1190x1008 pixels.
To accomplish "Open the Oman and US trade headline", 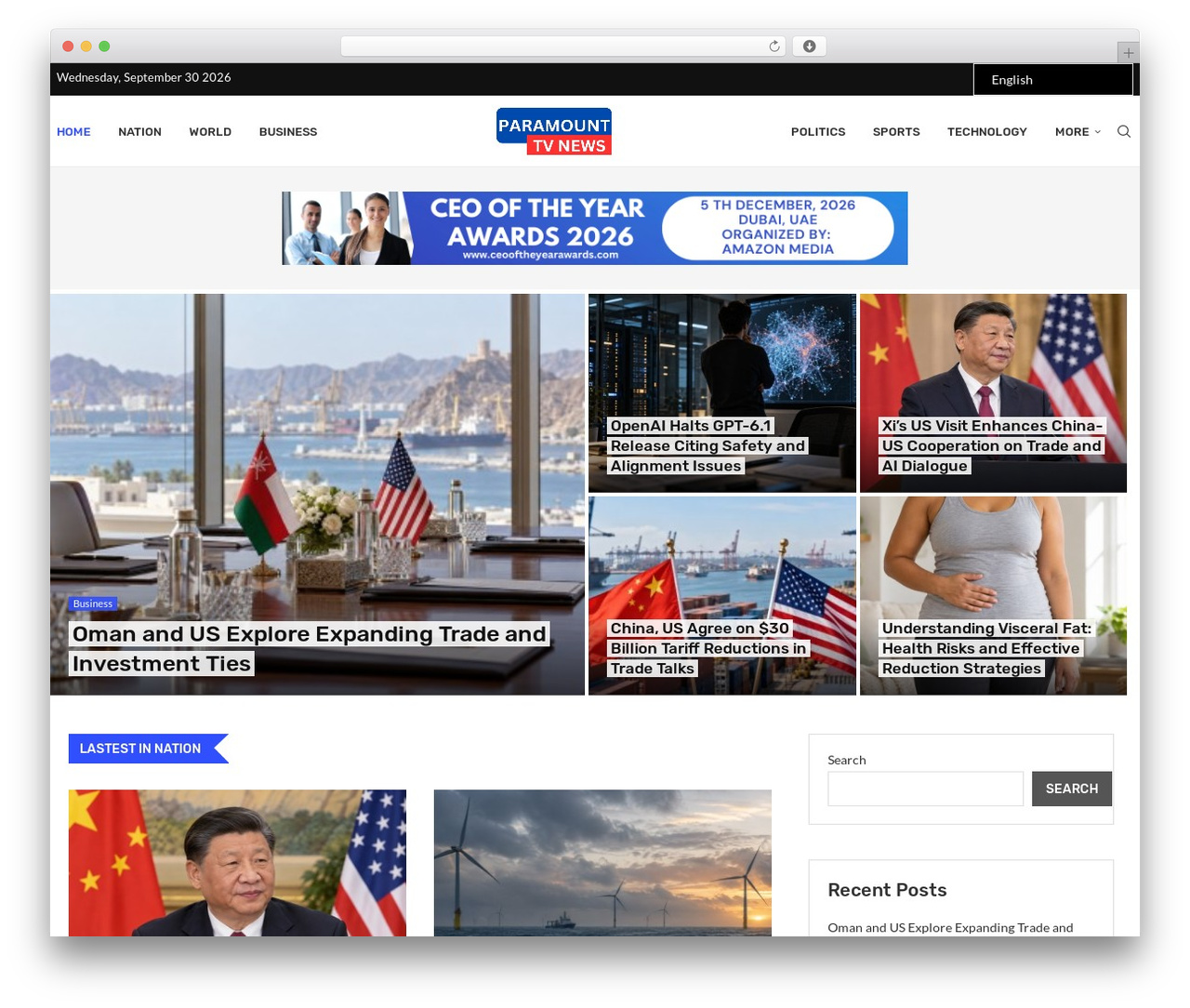I will point(309,648).
